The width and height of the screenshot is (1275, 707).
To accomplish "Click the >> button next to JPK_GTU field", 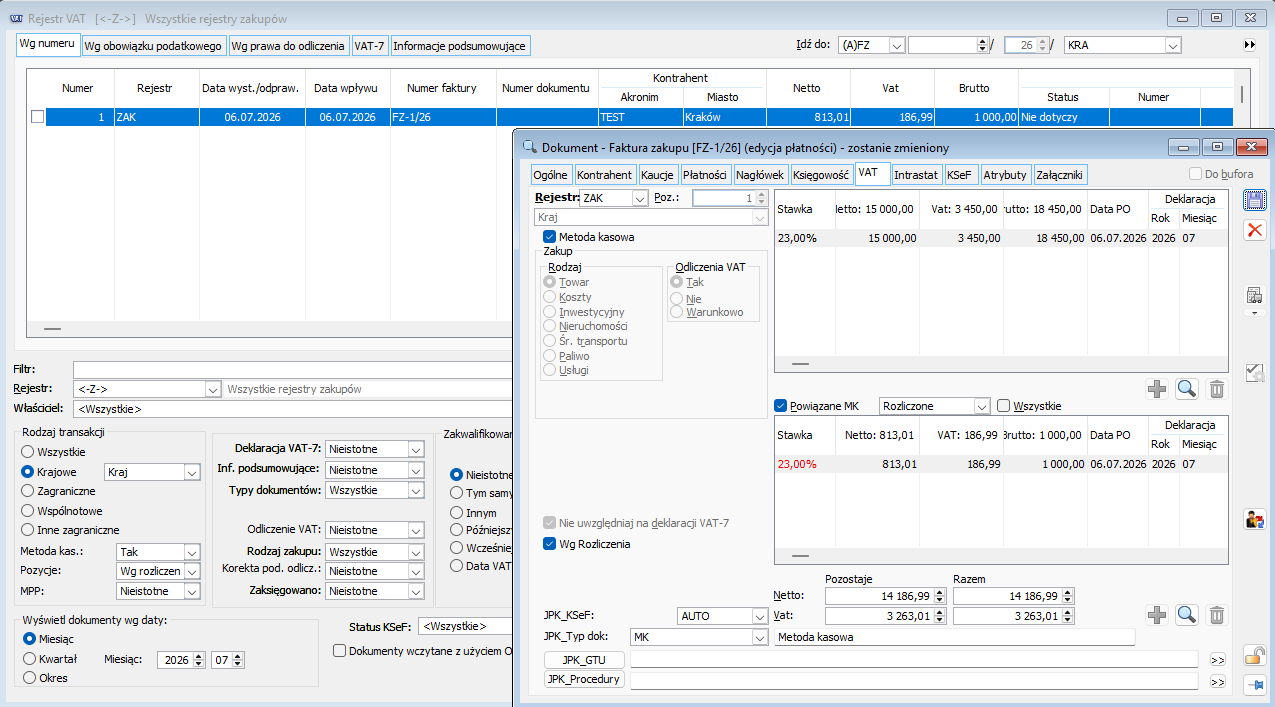I will coord(1217,660).
